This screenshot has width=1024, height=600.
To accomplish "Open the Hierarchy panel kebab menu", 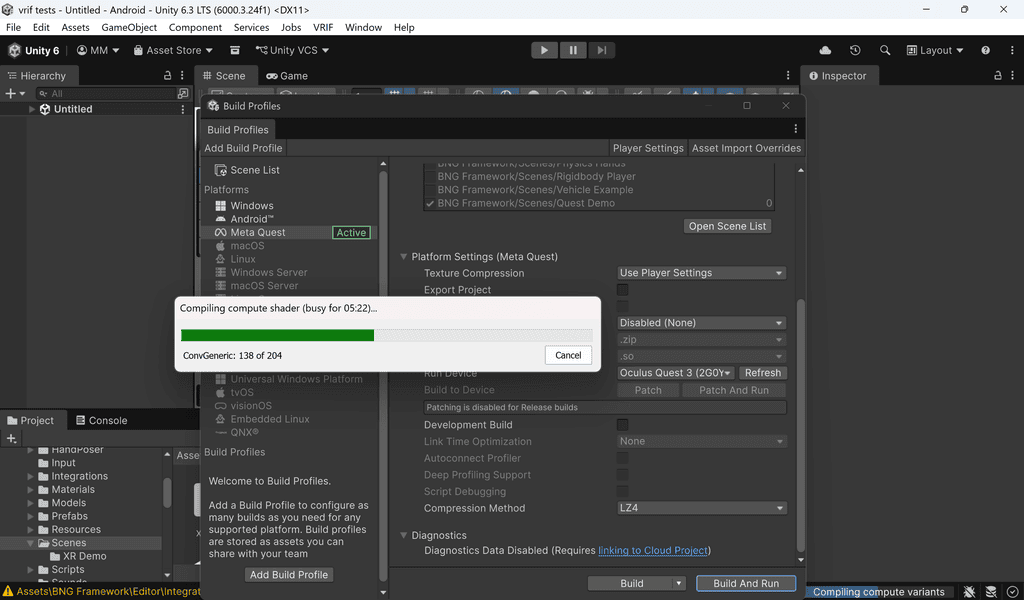I will point(182,76).
